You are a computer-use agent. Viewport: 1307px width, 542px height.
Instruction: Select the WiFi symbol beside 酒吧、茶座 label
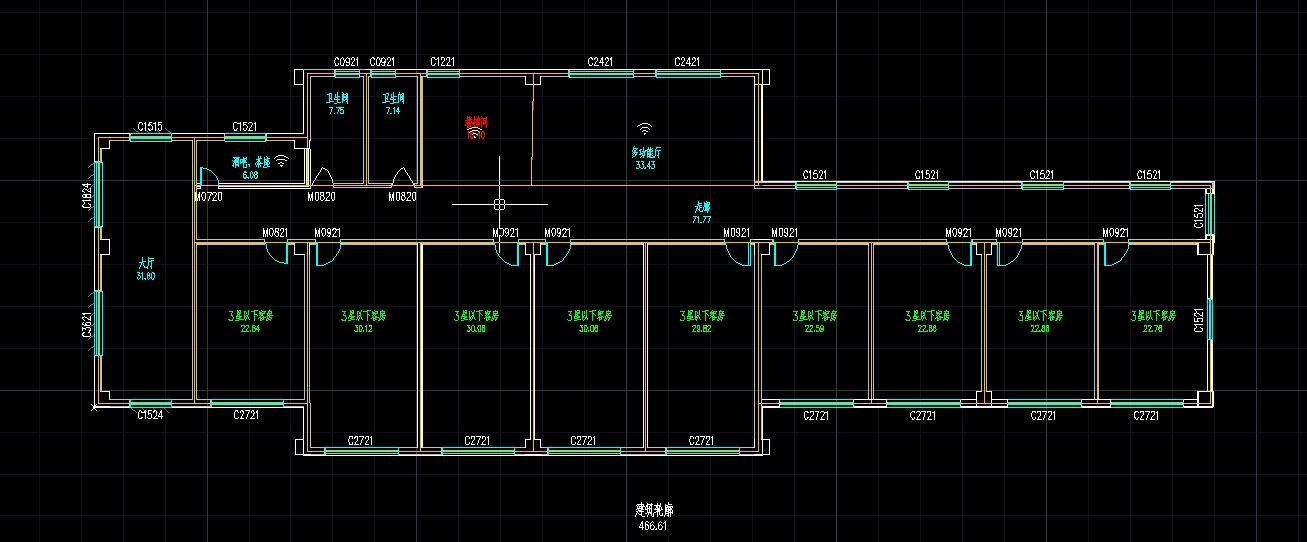(282, 160)
